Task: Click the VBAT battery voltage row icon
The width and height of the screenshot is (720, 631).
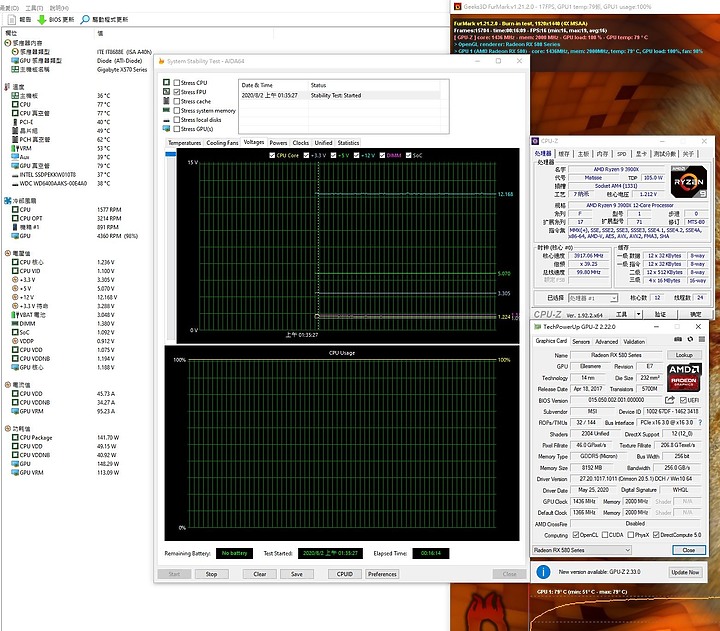Action: (x=15, y=315)
